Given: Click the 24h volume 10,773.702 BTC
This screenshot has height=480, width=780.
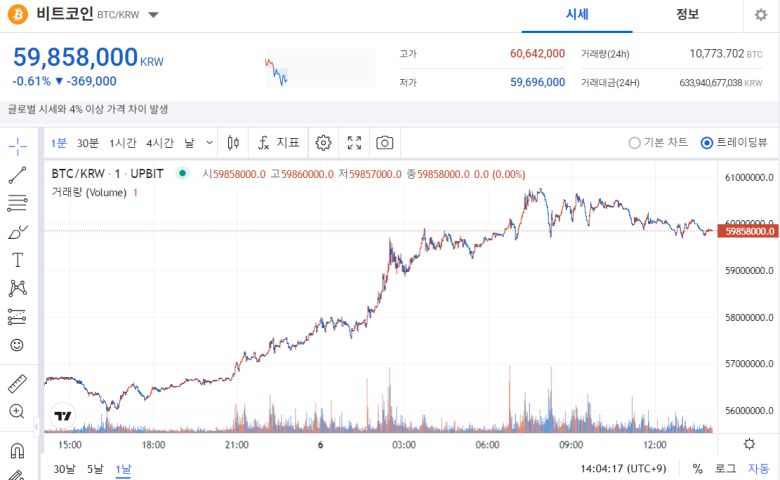Looking at the screenshot, I should [726, 54].
